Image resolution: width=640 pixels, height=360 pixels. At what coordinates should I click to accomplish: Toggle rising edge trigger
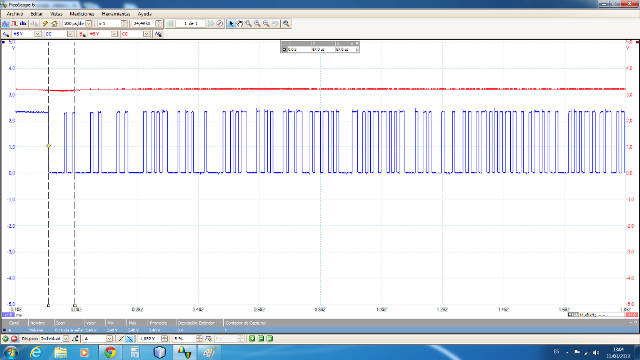click(x=121, y=338)
